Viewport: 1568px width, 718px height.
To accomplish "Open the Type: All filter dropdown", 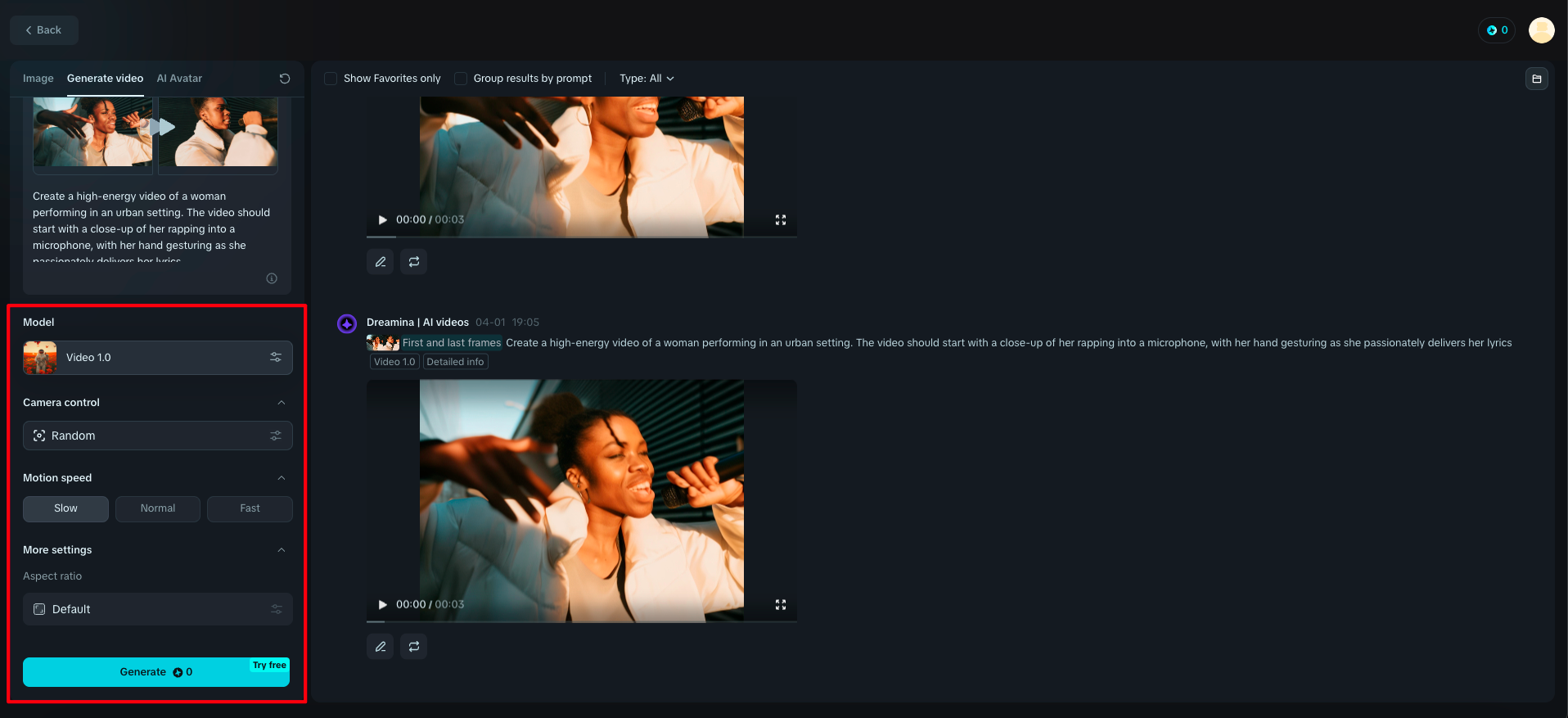I will click(x=647, y=79).
